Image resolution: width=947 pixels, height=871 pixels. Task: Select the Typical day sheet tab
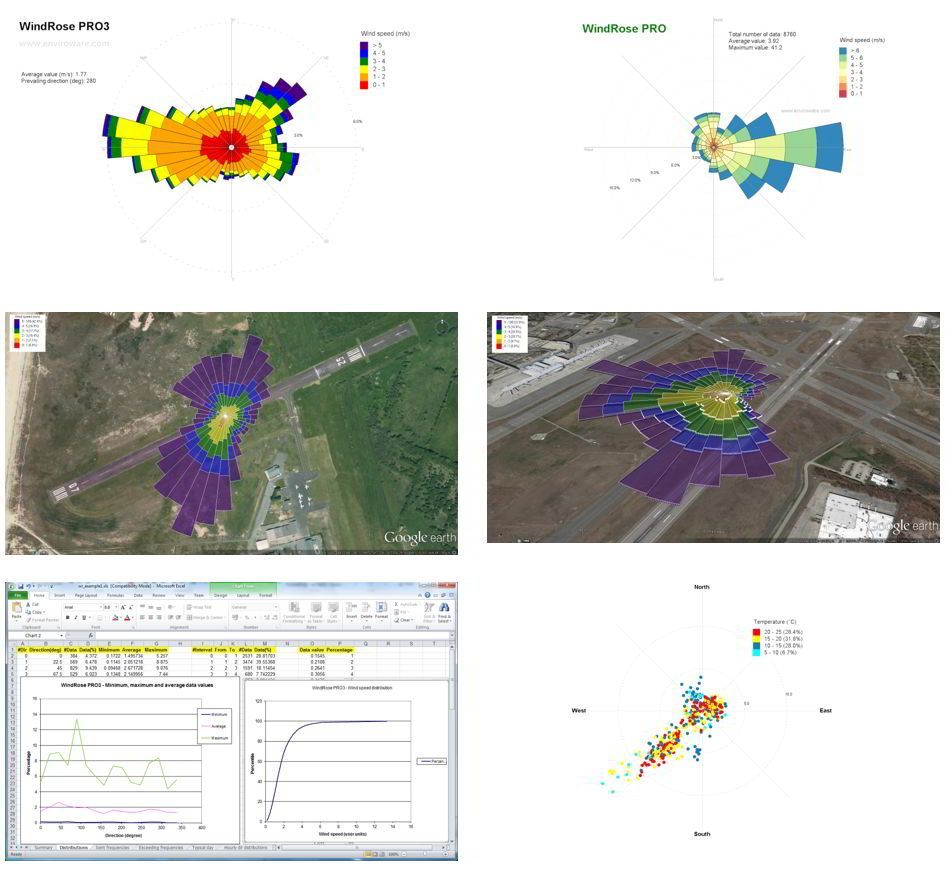point(203,847)
